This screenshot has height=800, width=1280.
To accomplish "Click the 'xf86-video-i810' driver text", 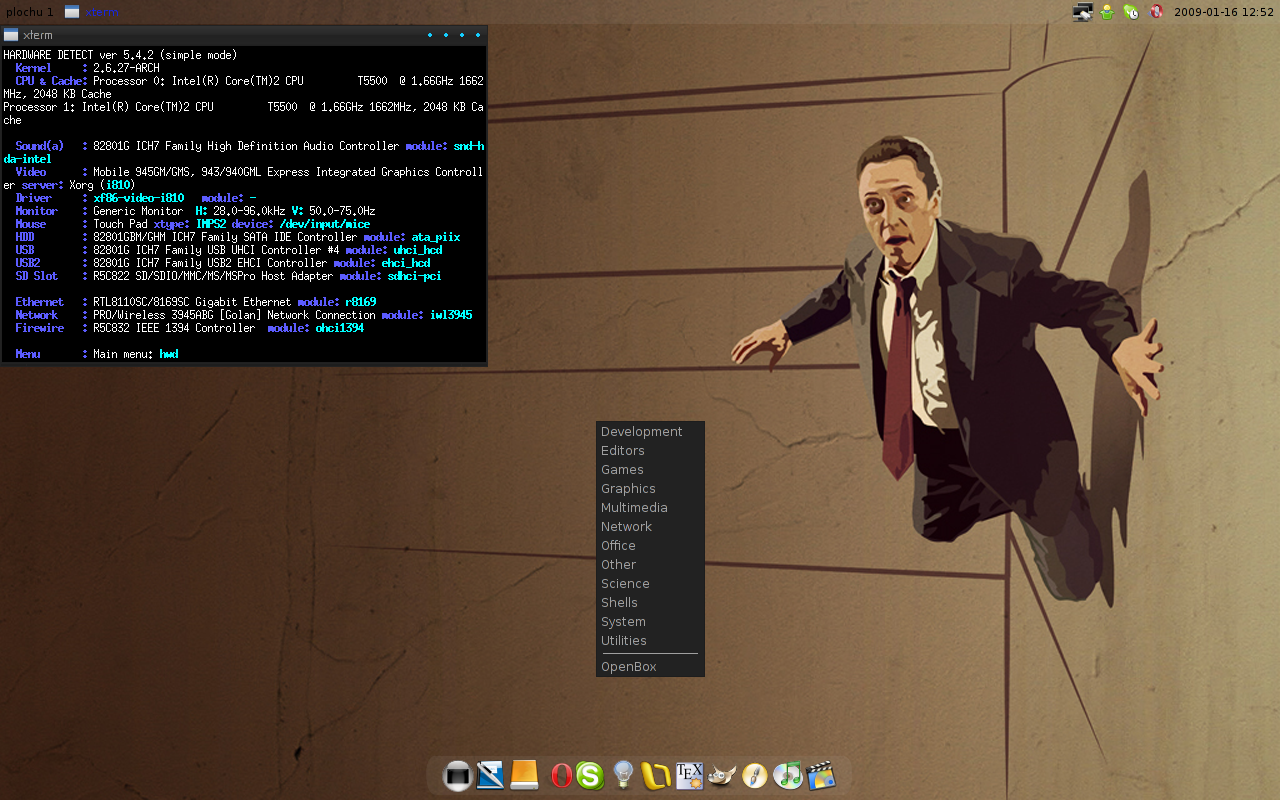I will coord(138,198).
